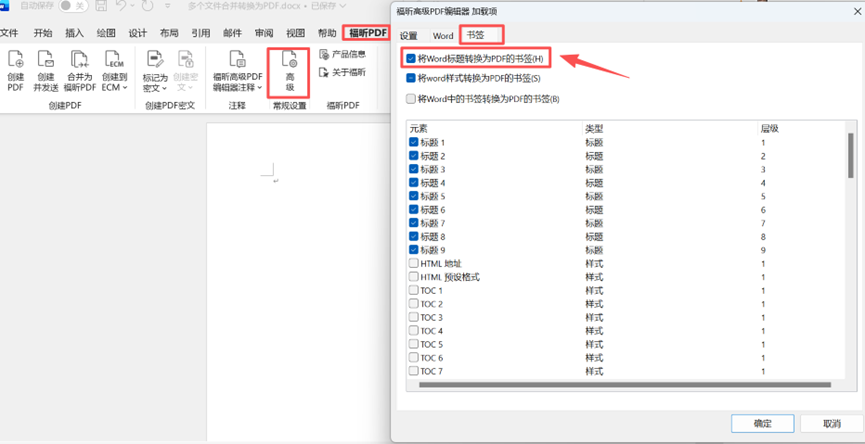This screenshot has width=865, height=444.
Task: Click the 取消 button
Action: (x=832, y=423)
